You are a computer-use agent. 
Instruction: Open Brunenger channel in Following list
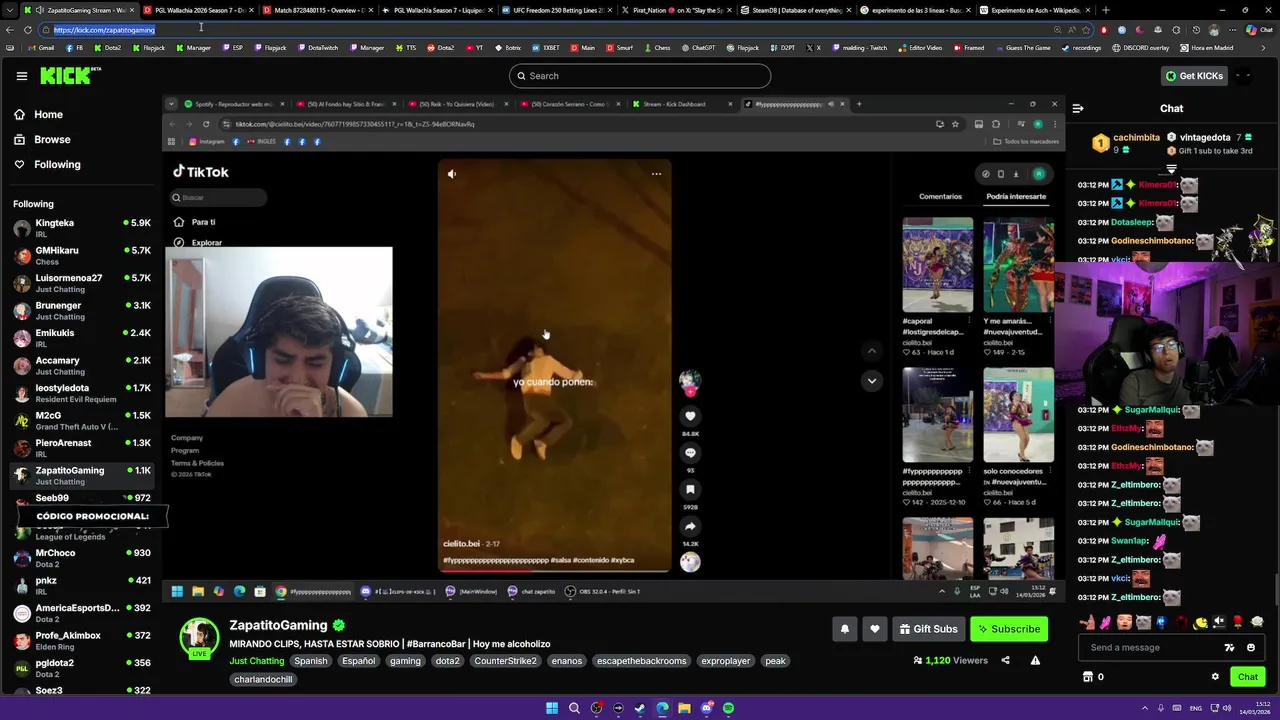[82, 311]
